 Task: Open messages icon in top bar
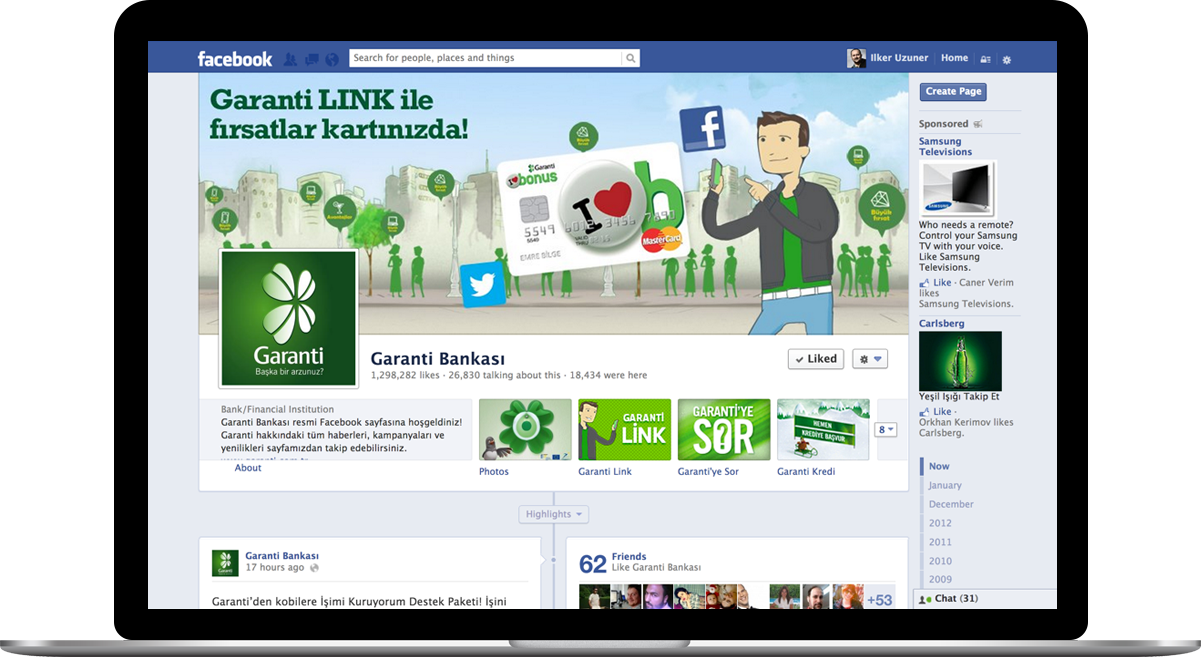click(311, 59)
